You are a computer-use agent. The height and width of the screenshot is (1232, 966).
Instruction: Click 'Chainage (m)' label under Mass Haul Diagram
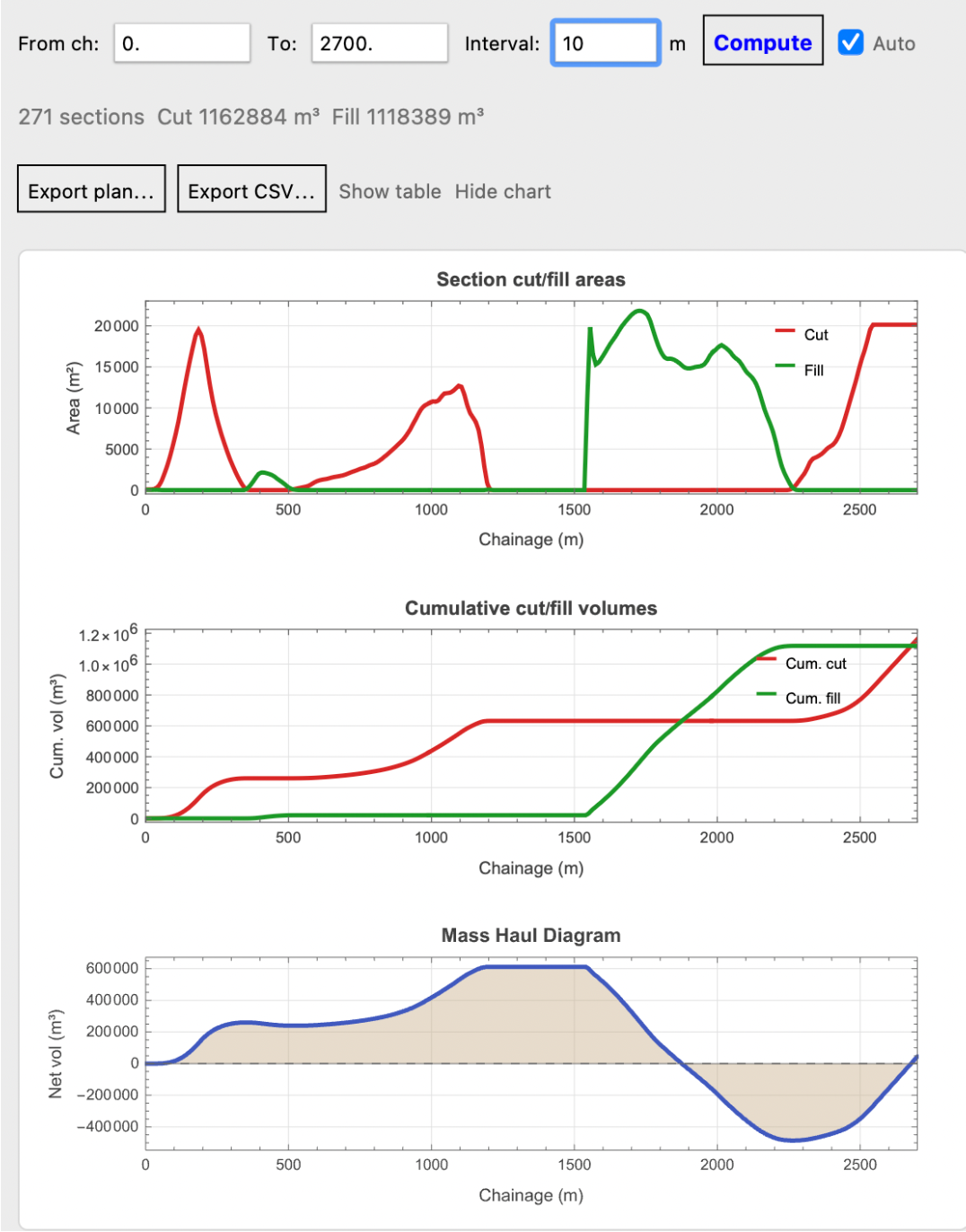[x=531, y=1195]
